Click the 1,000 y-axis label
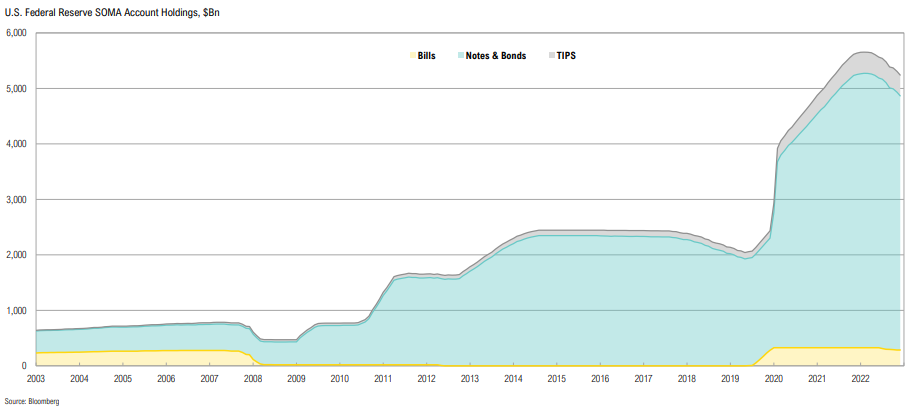Viewport: 912px width, 407px height. click(15, 311)
